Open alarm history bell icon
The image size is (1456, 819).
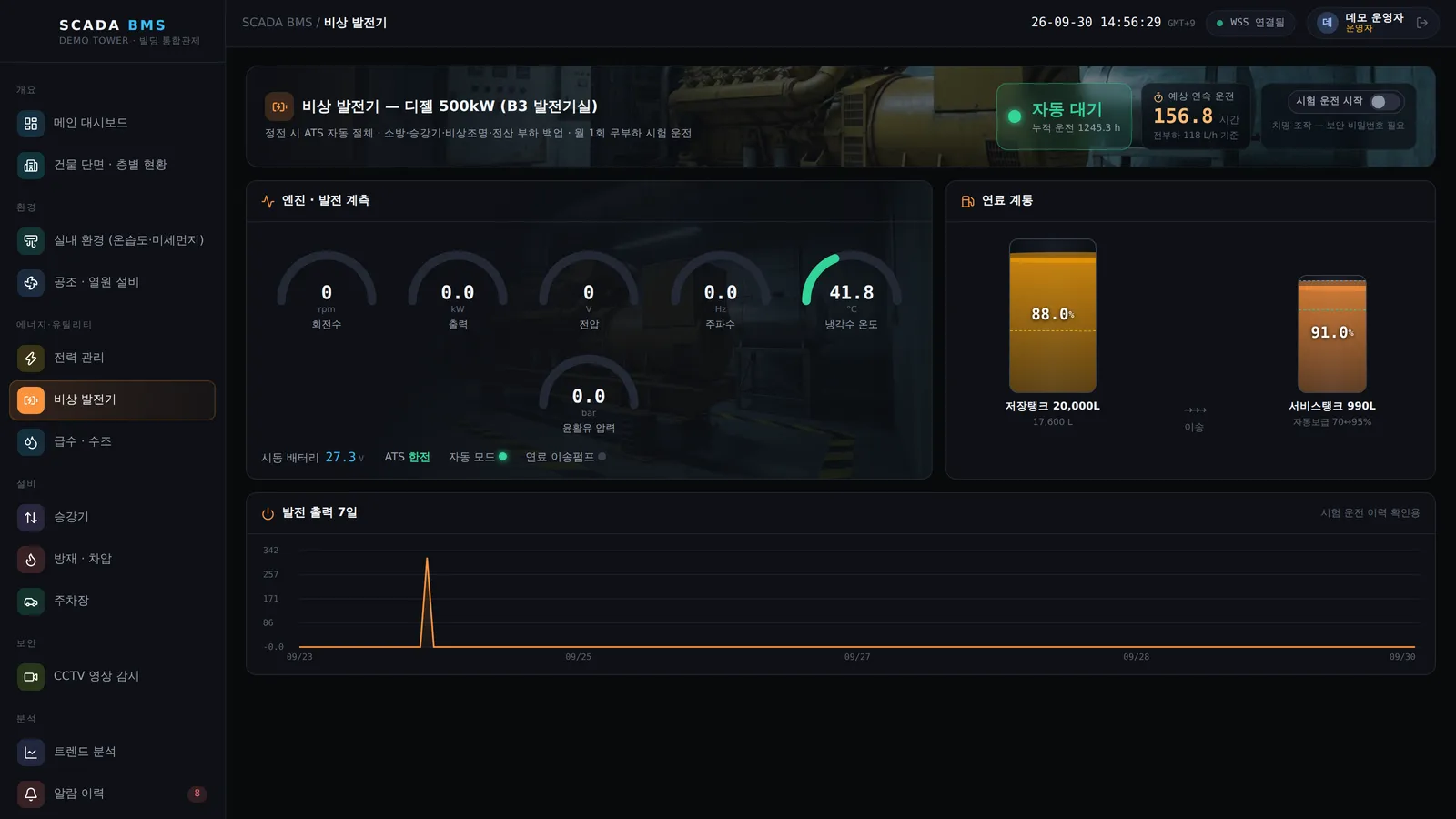(x=31, y=794)
